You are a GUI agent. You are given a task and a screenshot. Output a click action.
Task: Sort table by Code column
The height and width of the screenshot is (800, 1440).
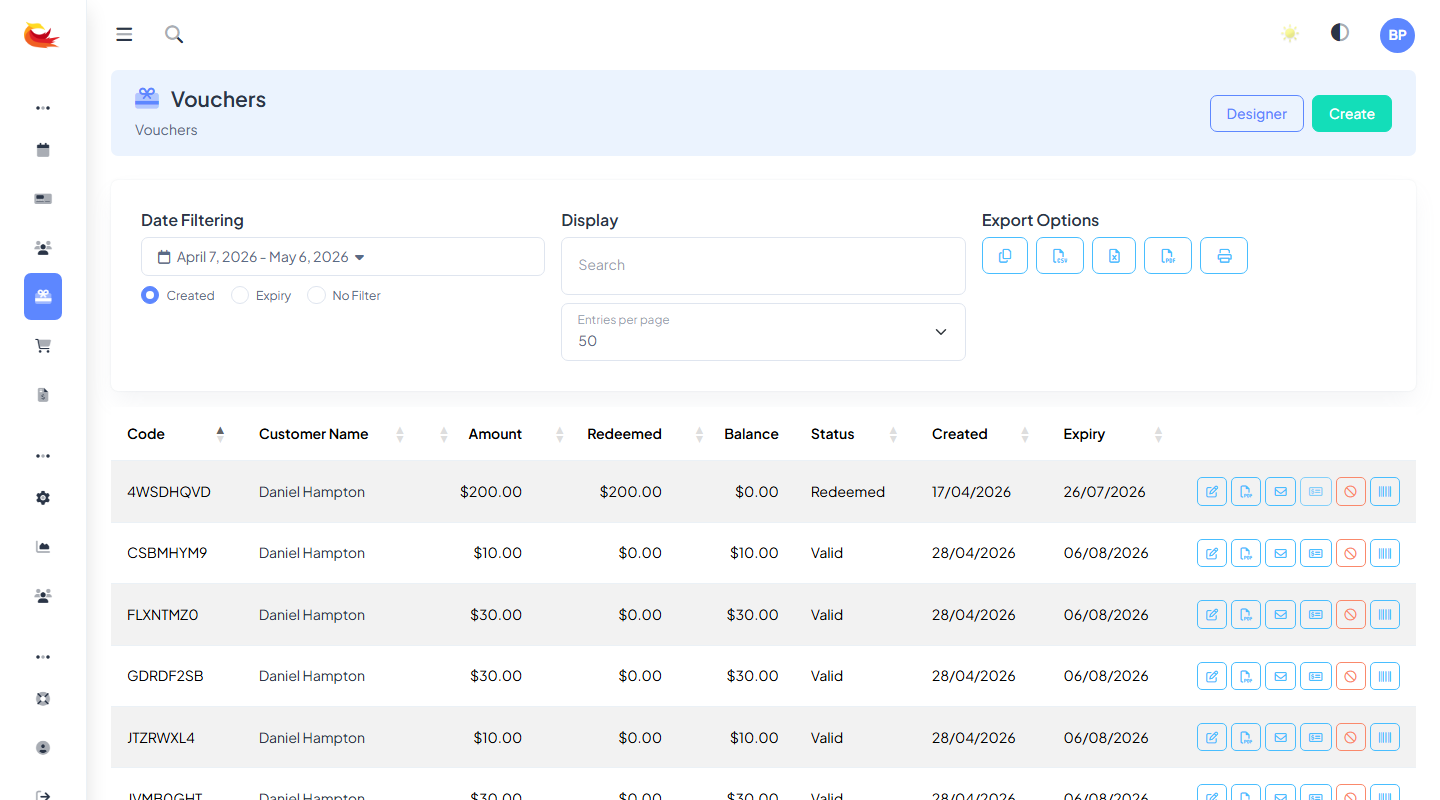click(x=176, y=434)
